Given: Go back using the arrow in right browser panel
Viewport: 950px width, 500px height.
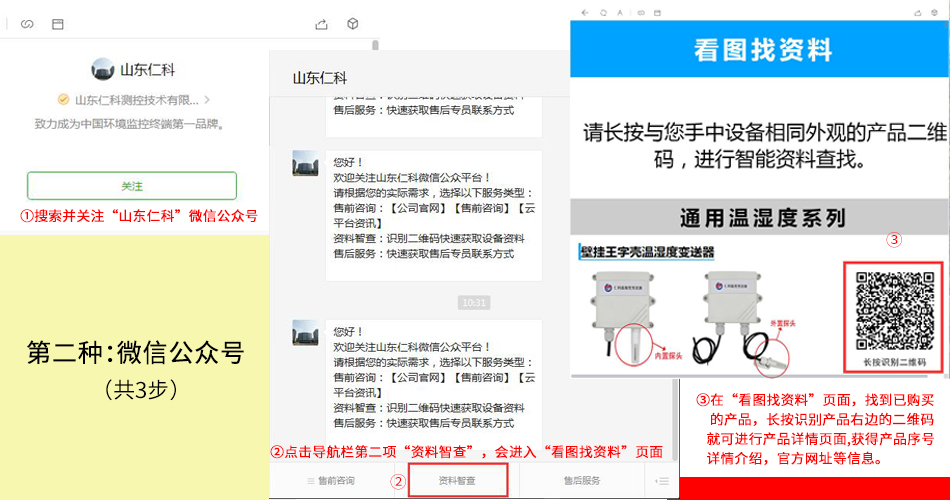Looking at the screenshot, I should (584, 12).
